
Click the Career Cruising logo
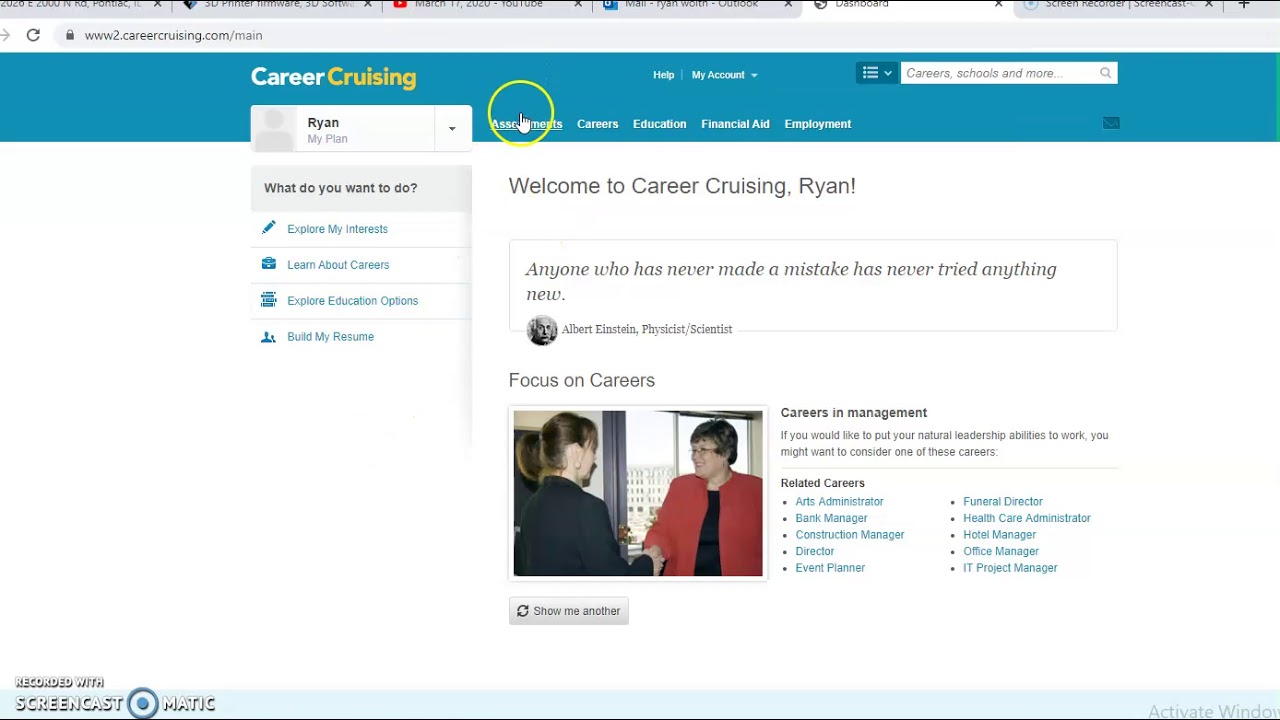click(333, 77)
